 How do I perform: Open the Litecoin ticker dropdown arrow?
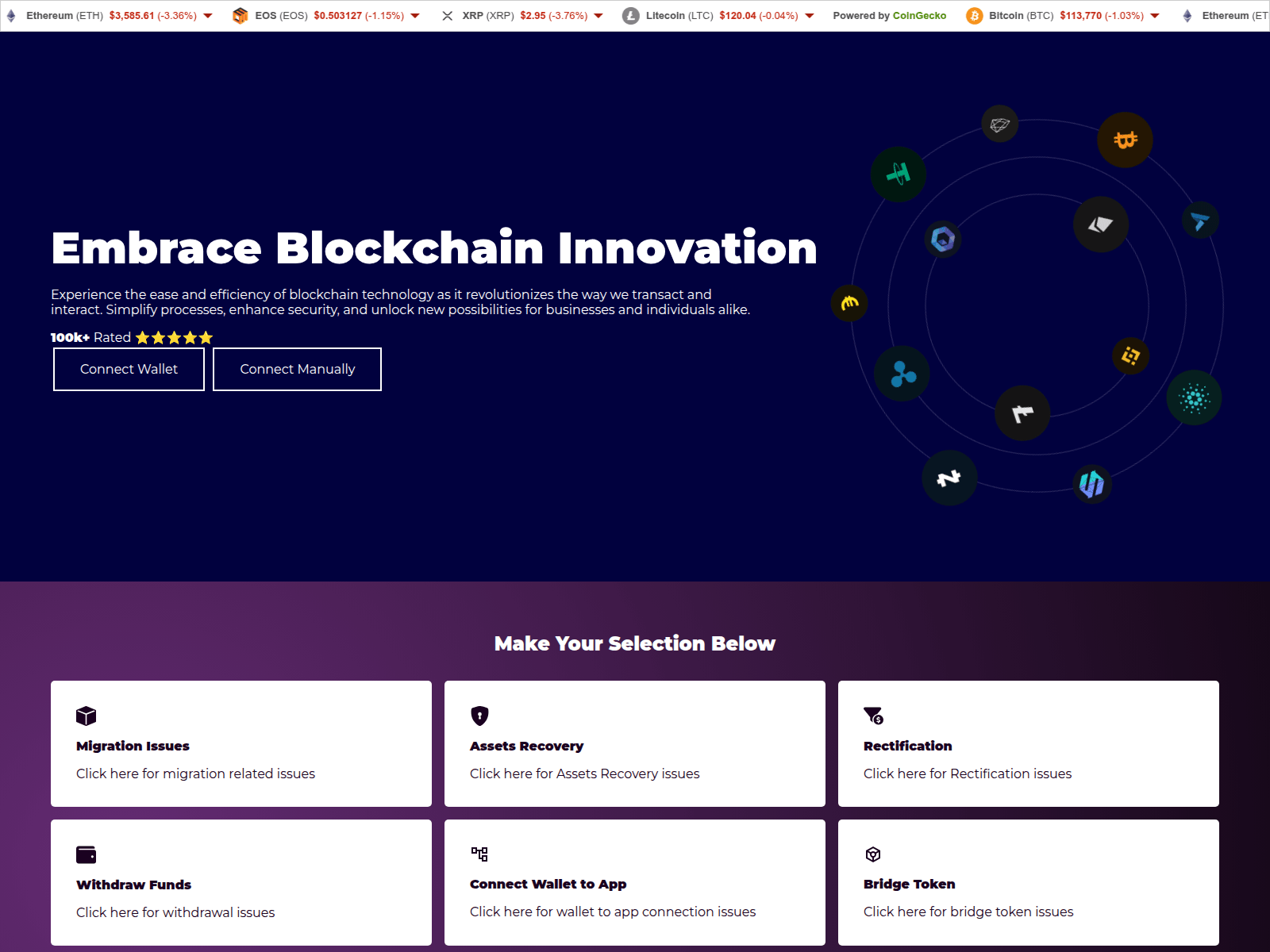coord(810,16)
